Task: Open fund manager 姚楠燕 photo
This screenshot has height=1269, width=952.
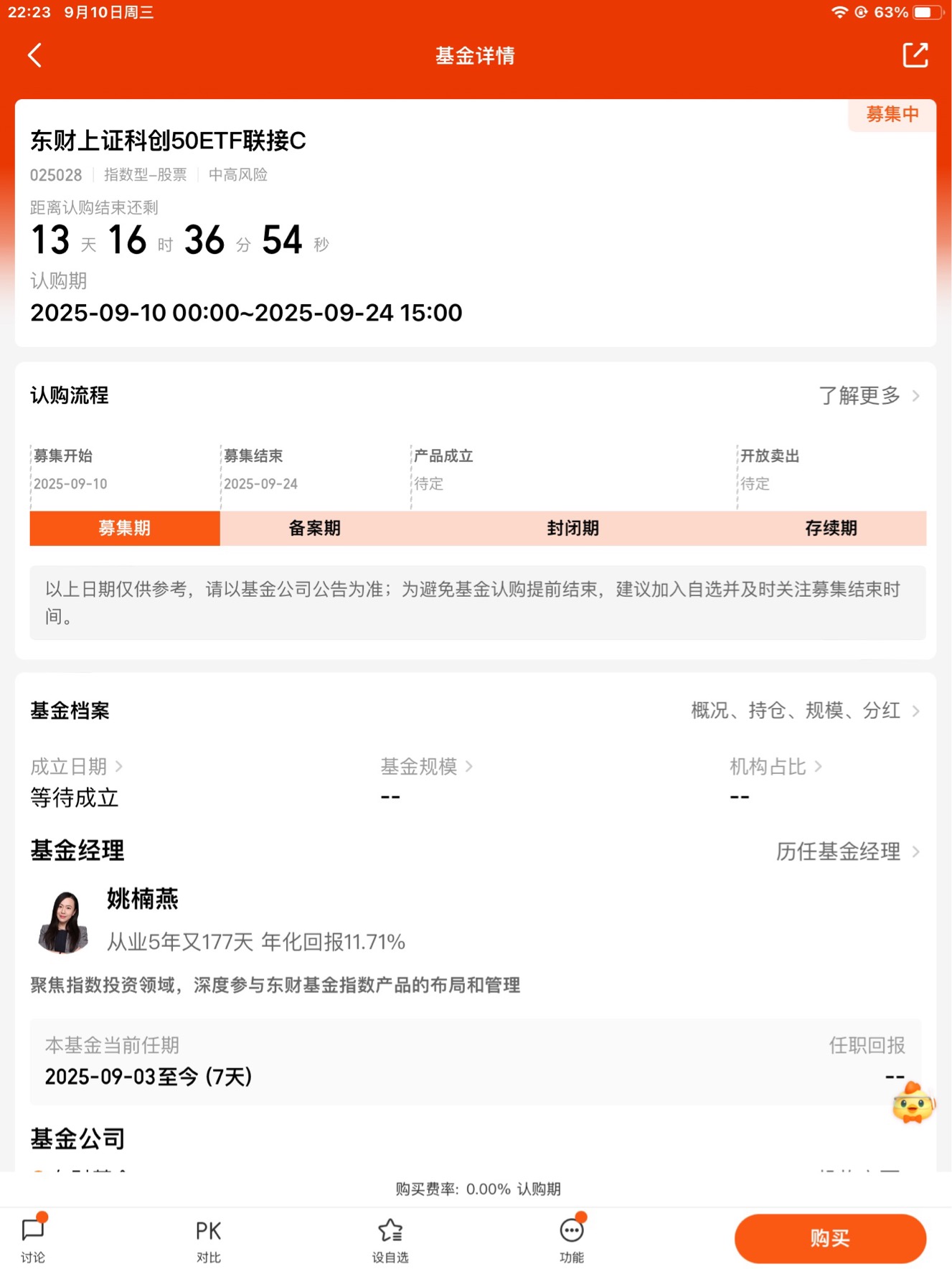Action: pyautogui.click(x=63, y=921)
